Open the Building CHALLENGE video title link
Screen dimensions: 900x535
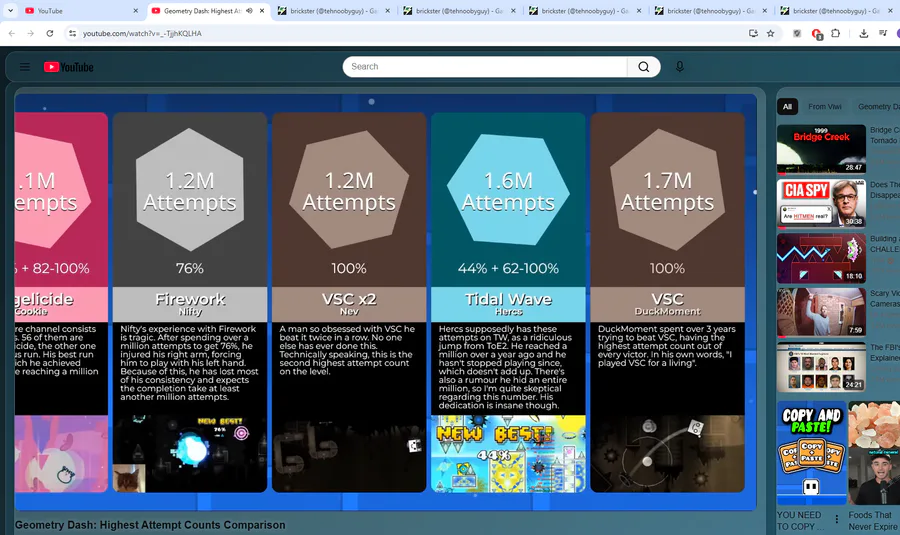pos(885,244)
